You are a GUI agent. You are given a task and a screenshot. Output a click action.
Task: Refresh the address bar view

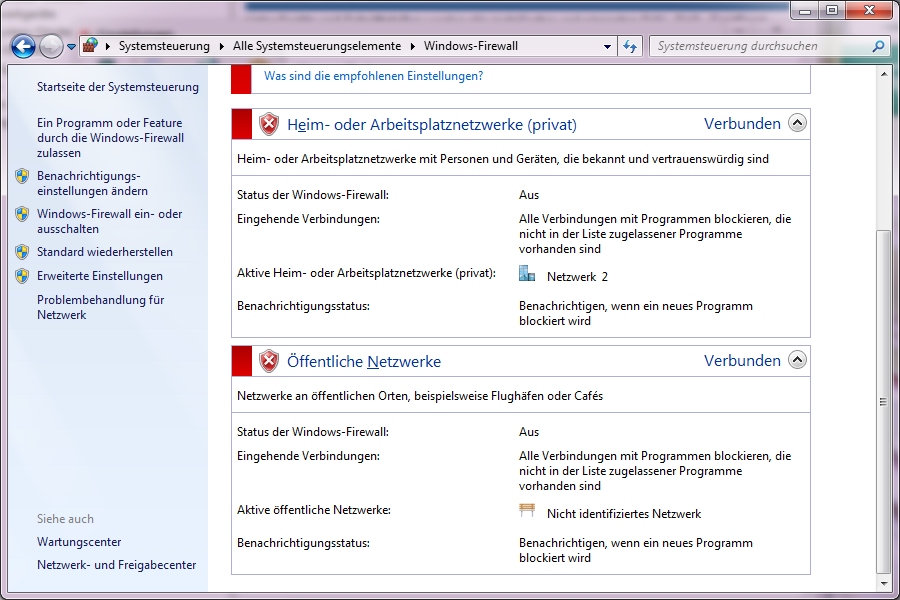(630, 47)
